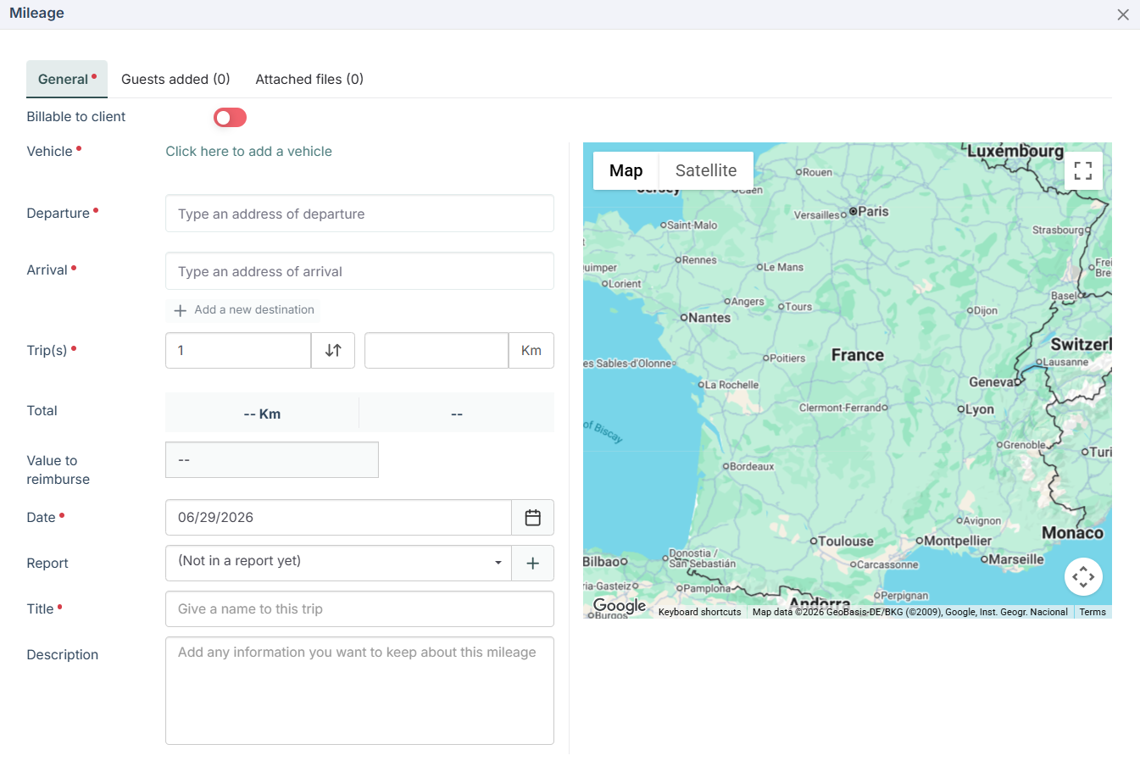Click Nantes on the map
Image resolution: width=1140 pixels, height=761 pixels.
(x=705, y=318)
